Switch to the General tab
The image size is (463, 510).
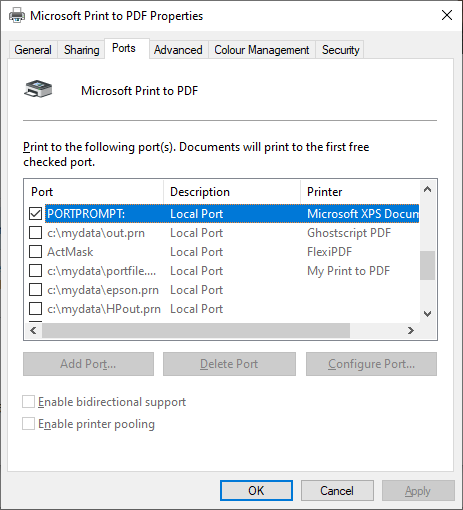[33, 50]
